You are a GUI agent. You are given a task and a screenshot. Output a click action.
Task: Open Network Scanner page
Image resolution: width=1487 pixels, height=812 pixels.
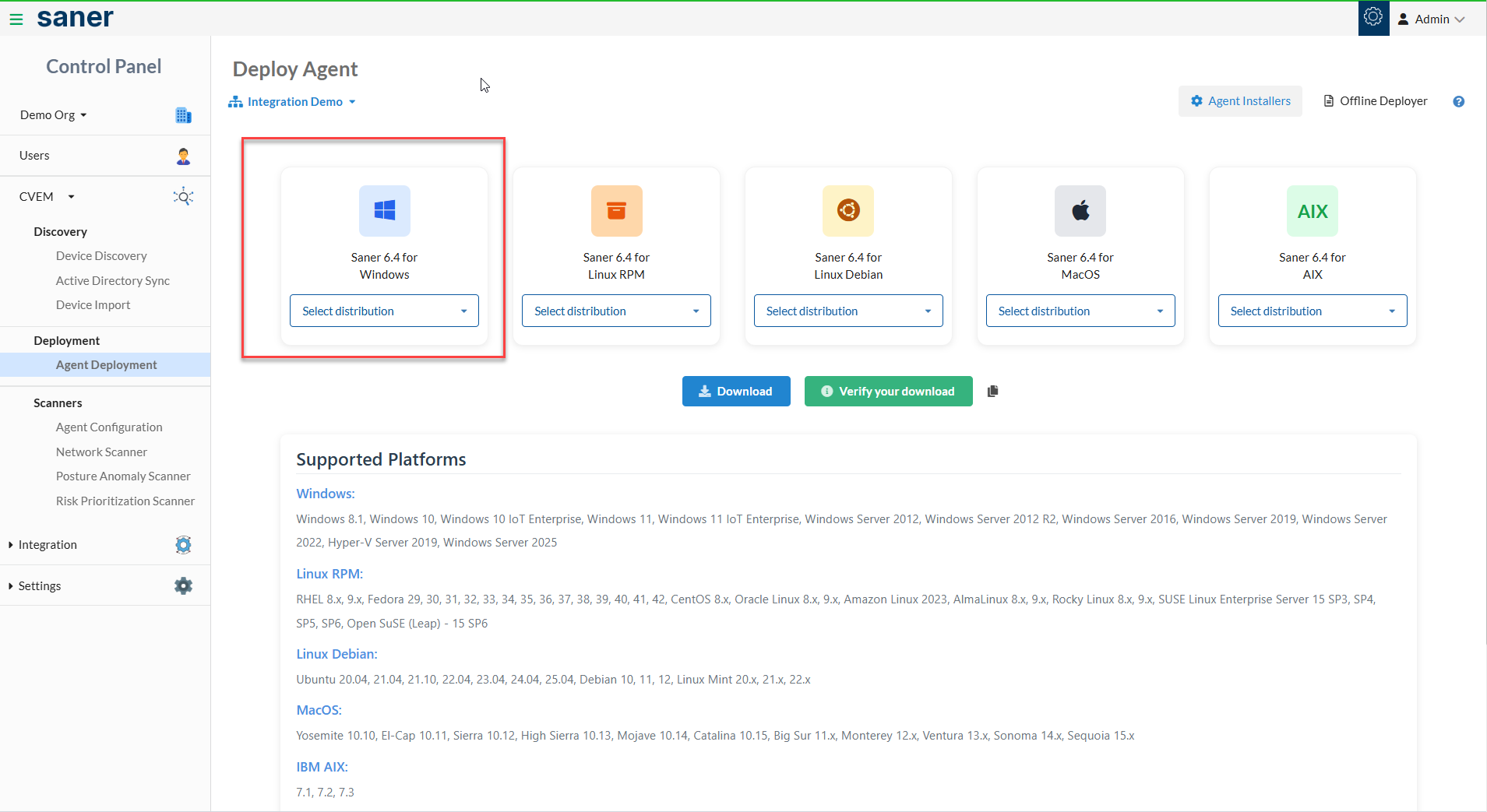click(x=101, y=452)
